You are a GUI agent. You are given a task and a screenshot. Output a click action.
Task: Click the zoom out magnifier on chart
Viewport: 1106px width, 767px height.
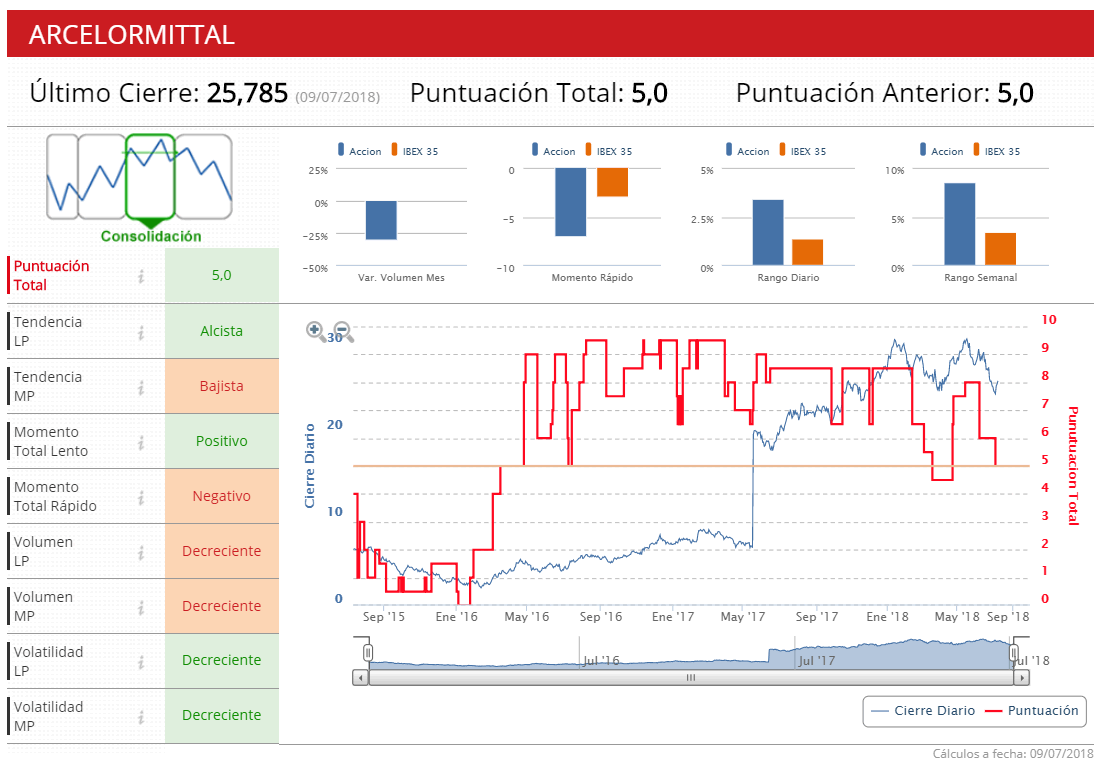click(x=343, y=331)
